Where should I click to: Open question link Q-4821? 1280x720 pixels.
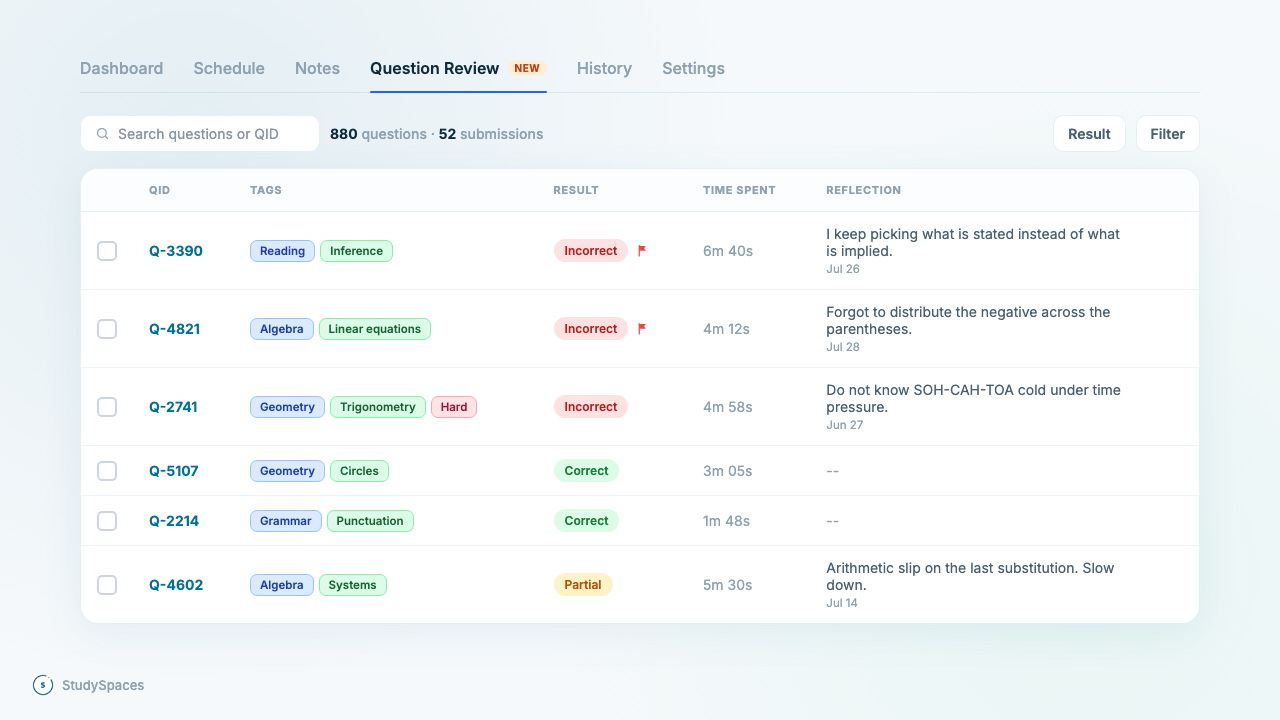coord(175,329)
